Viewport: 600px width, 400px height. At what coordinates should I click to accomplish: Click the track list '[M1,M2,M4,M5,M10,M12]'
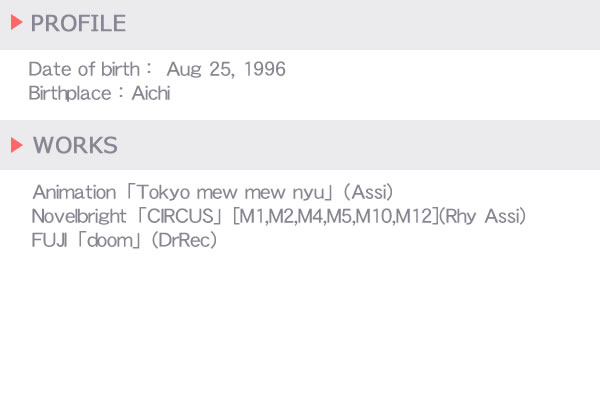336,216
